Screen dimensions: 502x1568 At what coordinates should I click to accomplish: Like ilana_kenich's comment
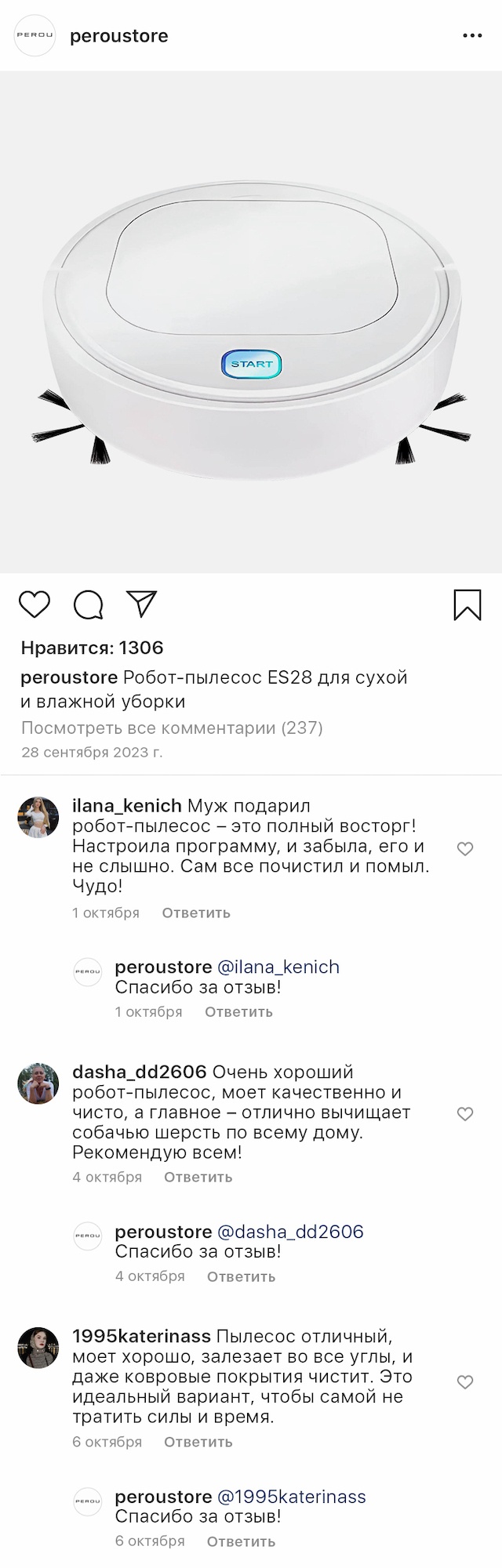[465, 849]
